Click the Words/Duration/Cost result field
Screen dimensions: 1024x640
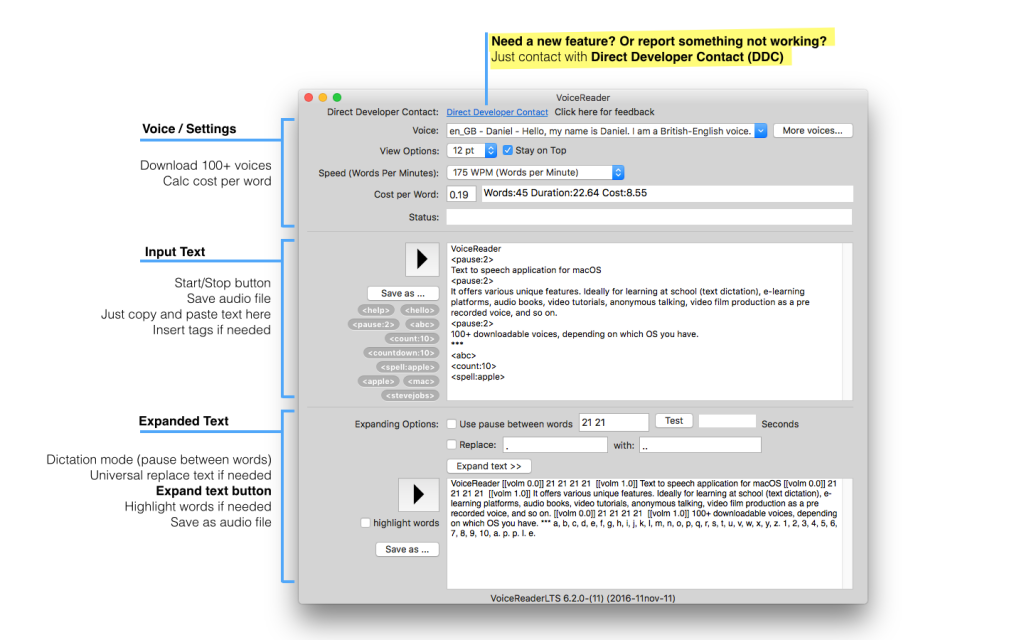pos(667,194)
